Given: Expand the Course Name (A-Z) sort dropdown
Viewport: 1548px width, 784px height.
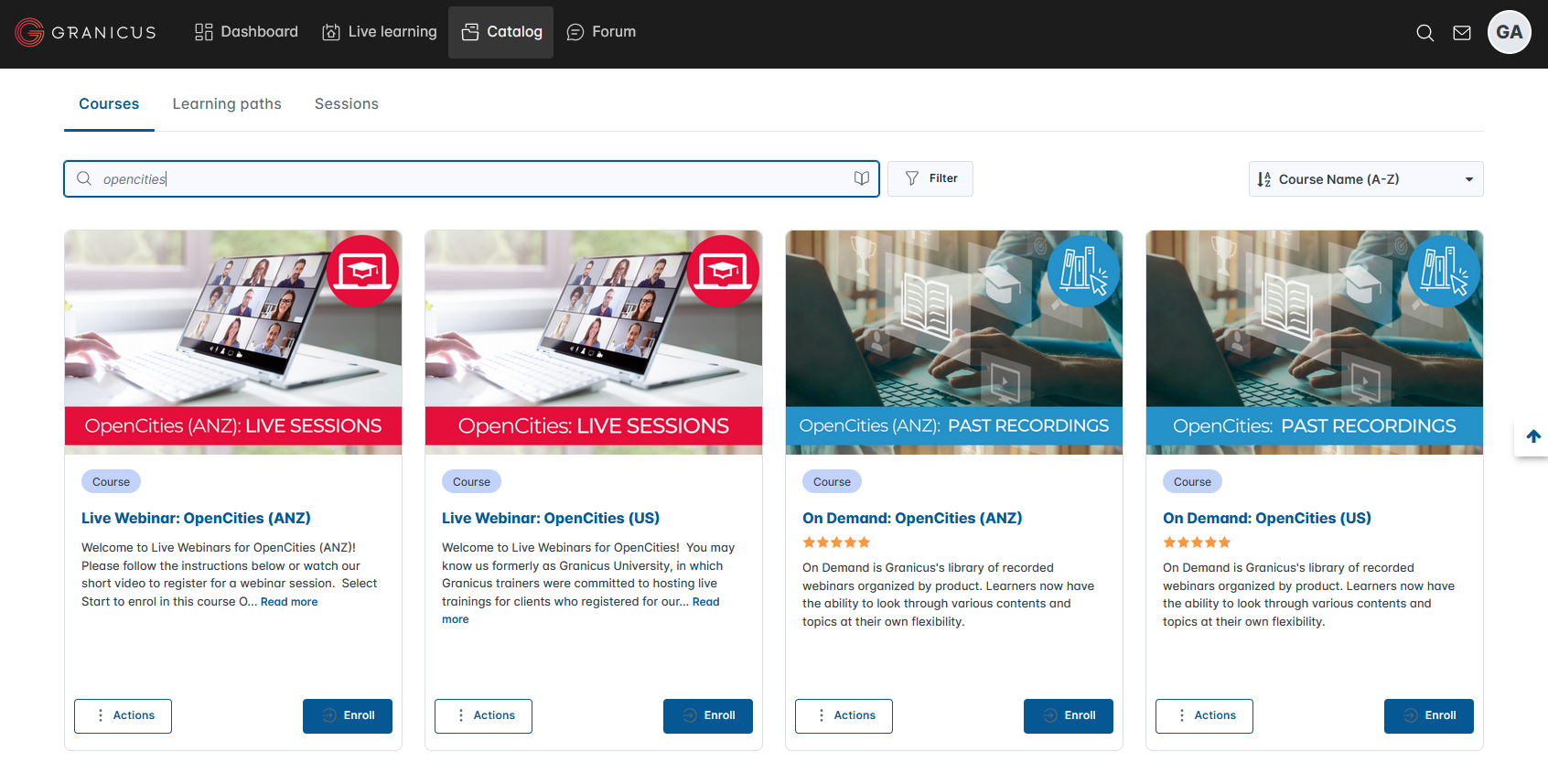Looking at the screenshot, I should [x=1366, y=179].
